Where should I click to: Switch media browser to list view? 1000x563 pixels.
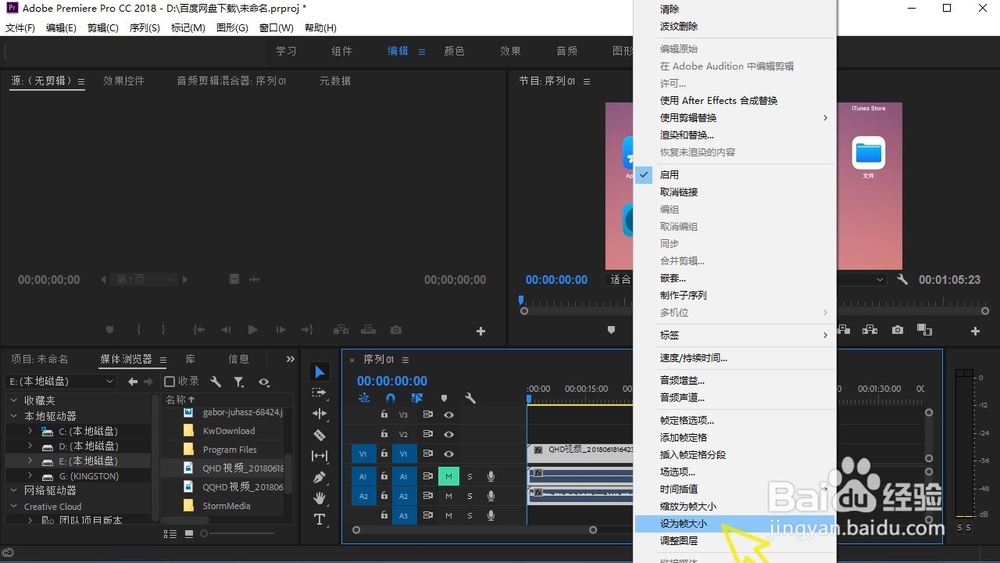point(170,534)
